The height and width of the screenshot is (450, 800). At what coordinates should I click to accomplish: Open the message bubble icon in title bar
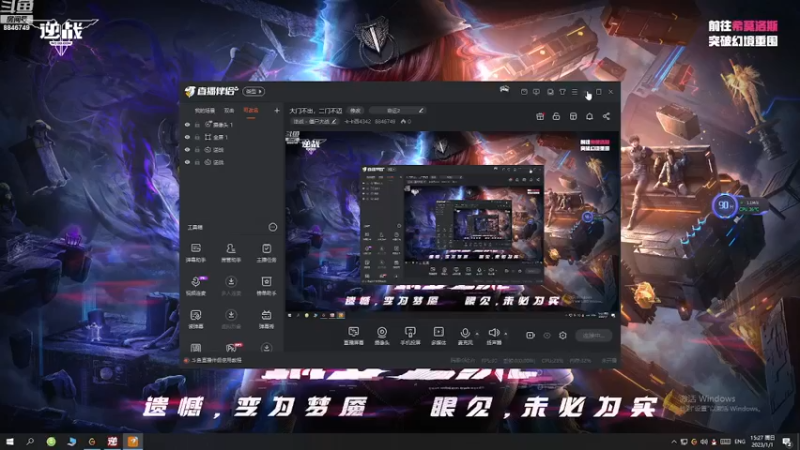pos(536,92)
